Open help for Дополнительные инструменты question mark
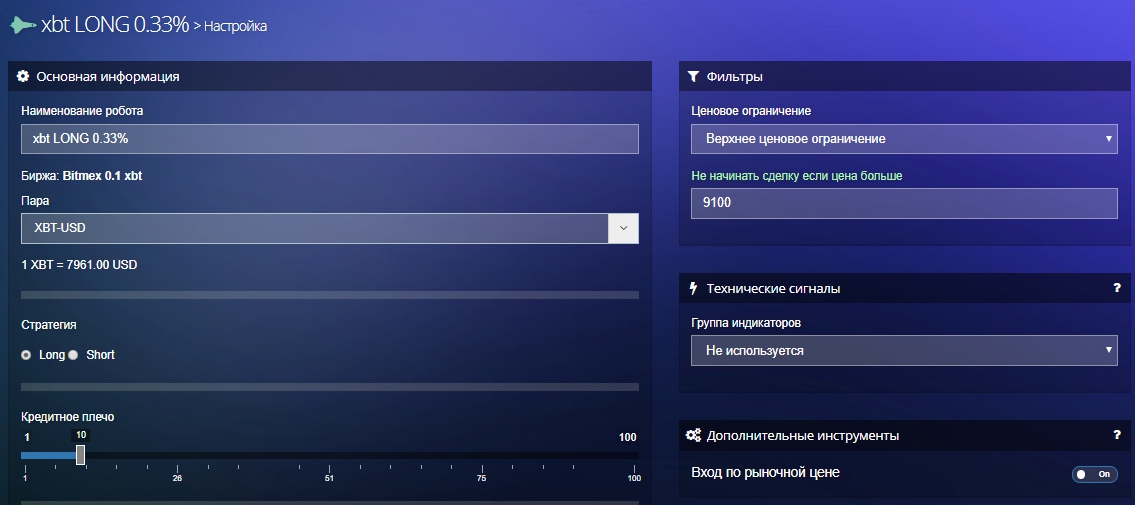This screenshot has width=1135, height=505. [x=1116, y=436]
